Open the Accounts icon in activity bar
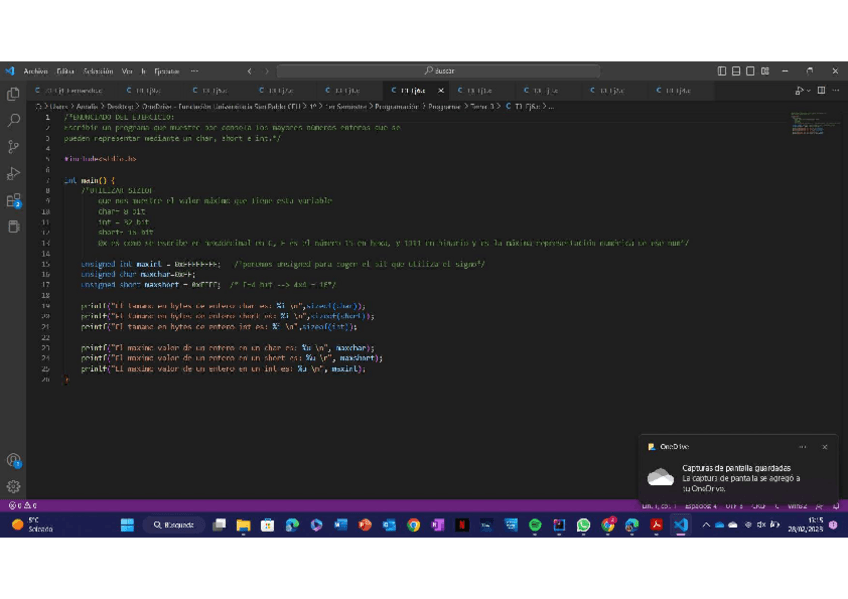This screenshot has width=848, height=599. point(13,461)
